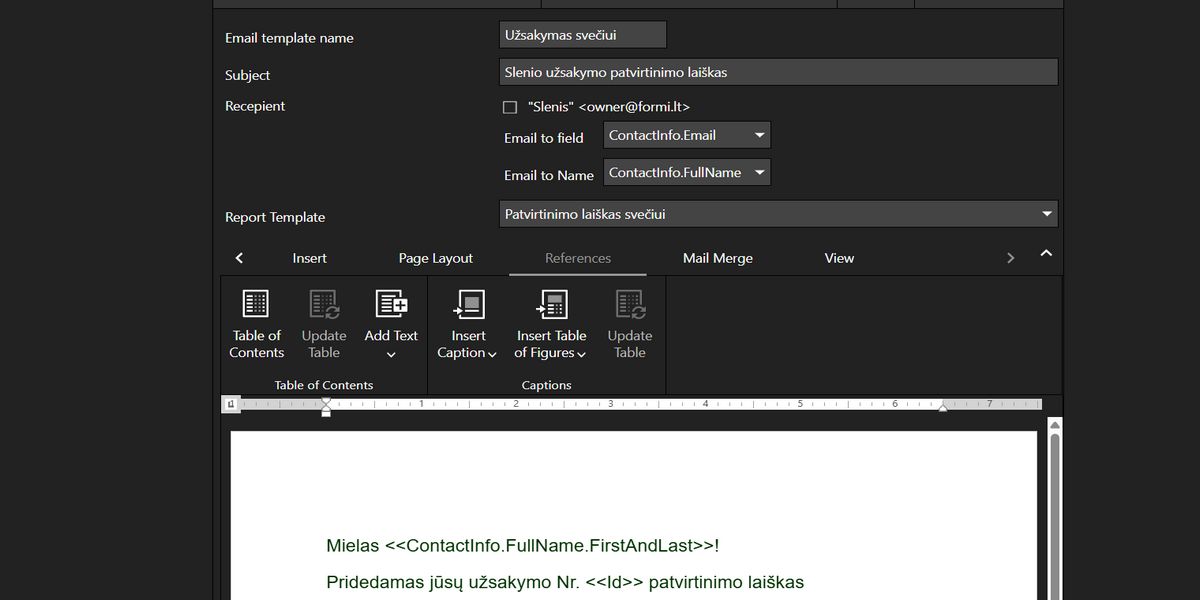Click the Email template name field
The height and width of the screenshot is (600, 1200).
tap(582, 35)
